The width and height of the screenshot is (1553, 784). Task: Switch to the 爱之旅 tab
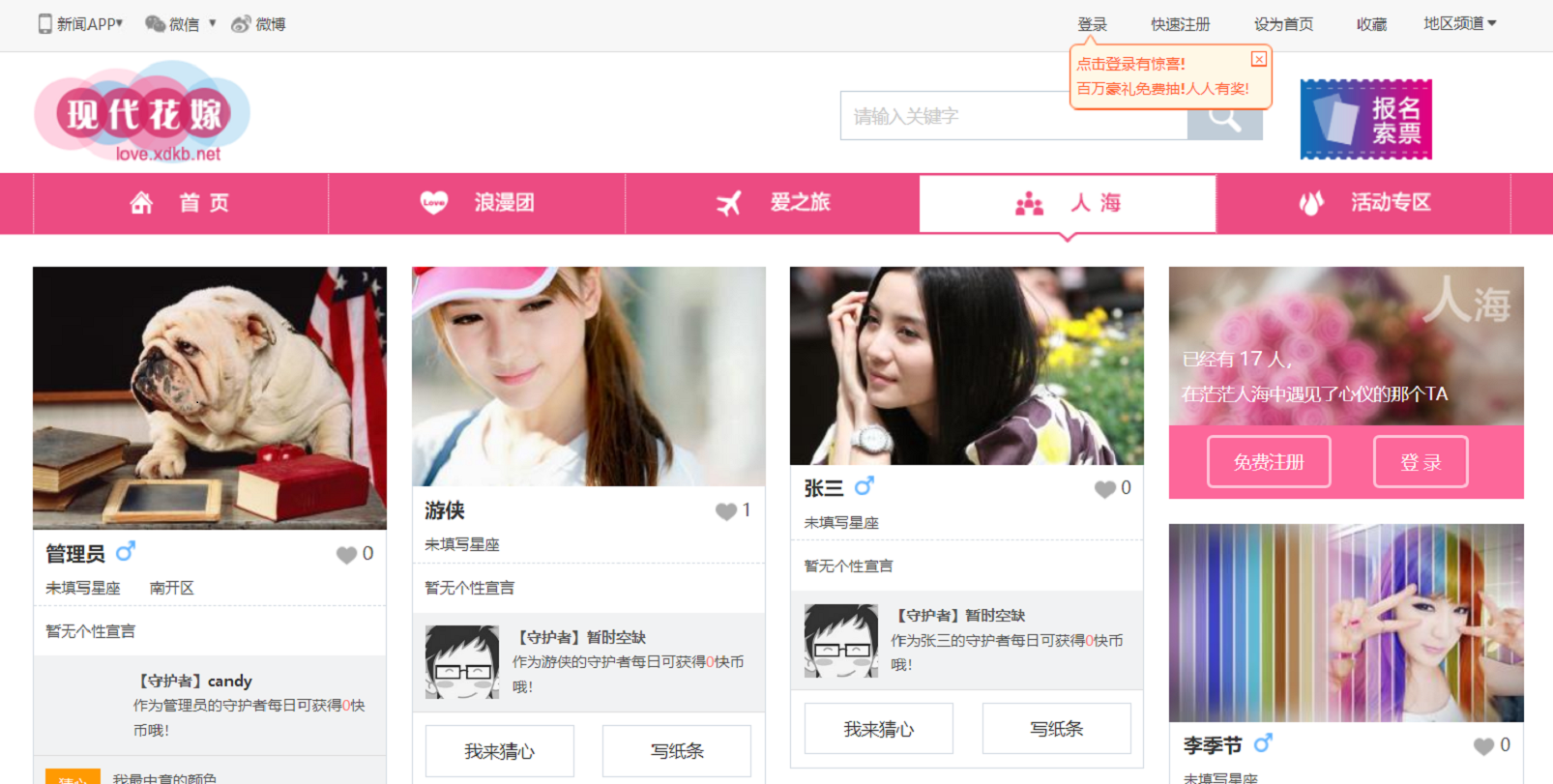pos(774,203)
